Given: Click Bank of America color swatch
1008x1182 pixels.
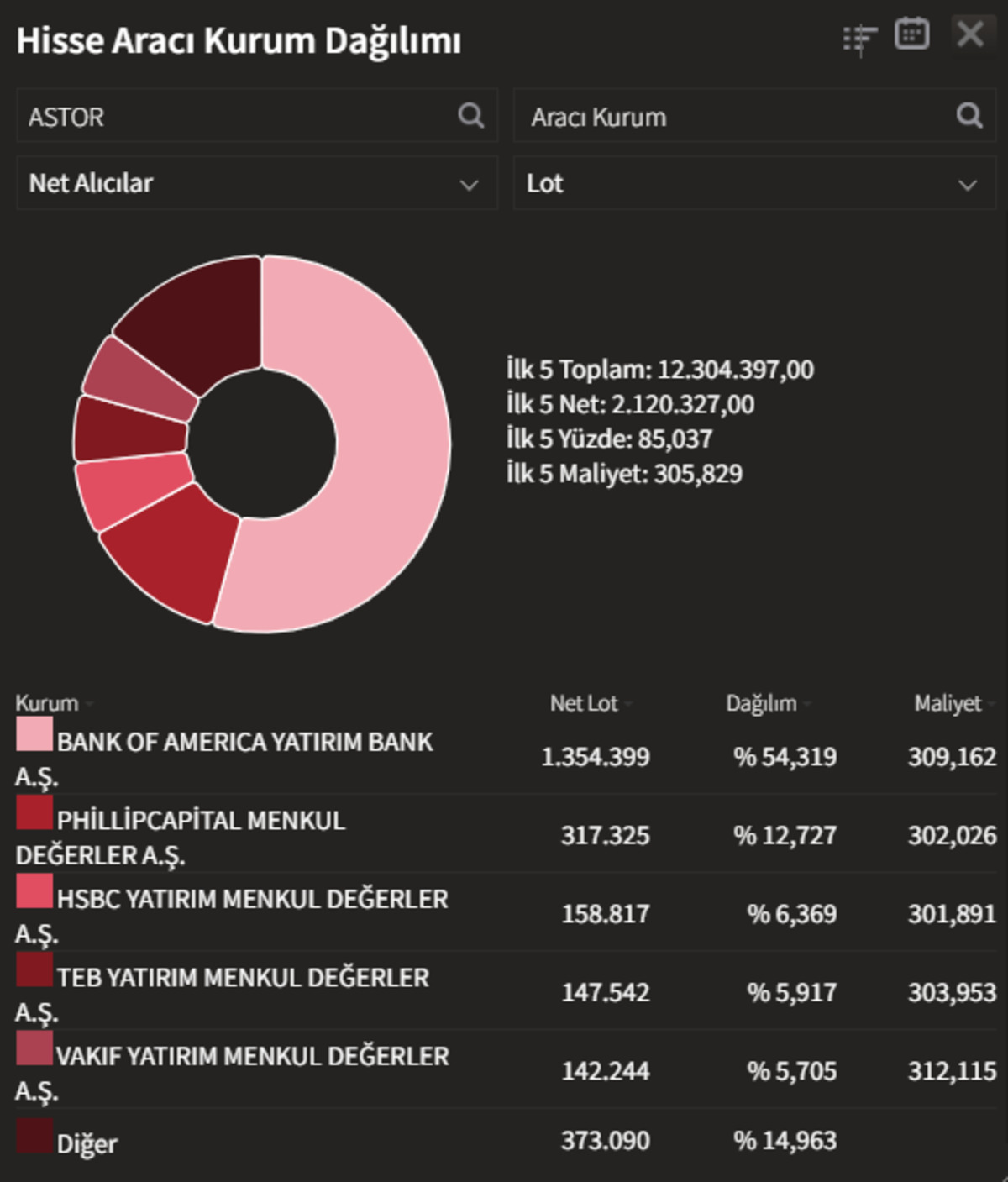Looking at the screenshot, I should [x=34, y=733].
